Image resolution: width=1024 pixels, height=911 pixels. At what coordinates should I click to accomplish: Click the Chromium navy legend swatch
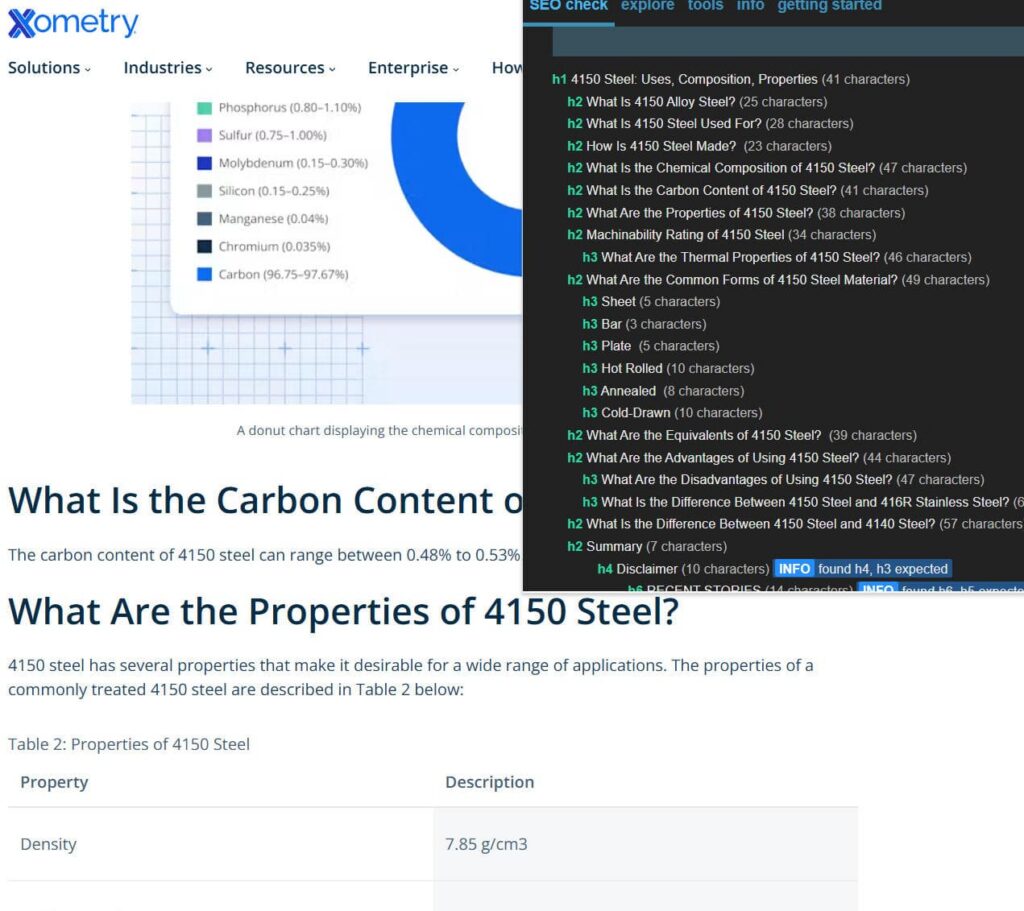pyautogui.click(x=204, y=246)
